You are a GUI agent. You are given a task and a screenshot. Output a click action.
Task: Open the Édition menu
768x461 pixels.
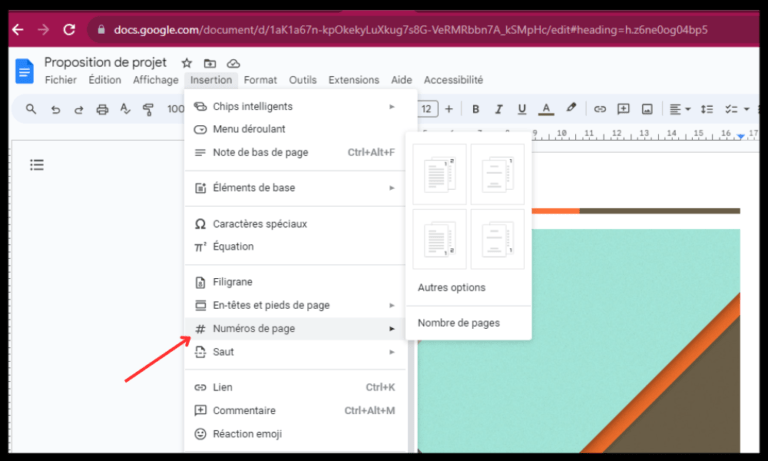[x=105, y=80]
